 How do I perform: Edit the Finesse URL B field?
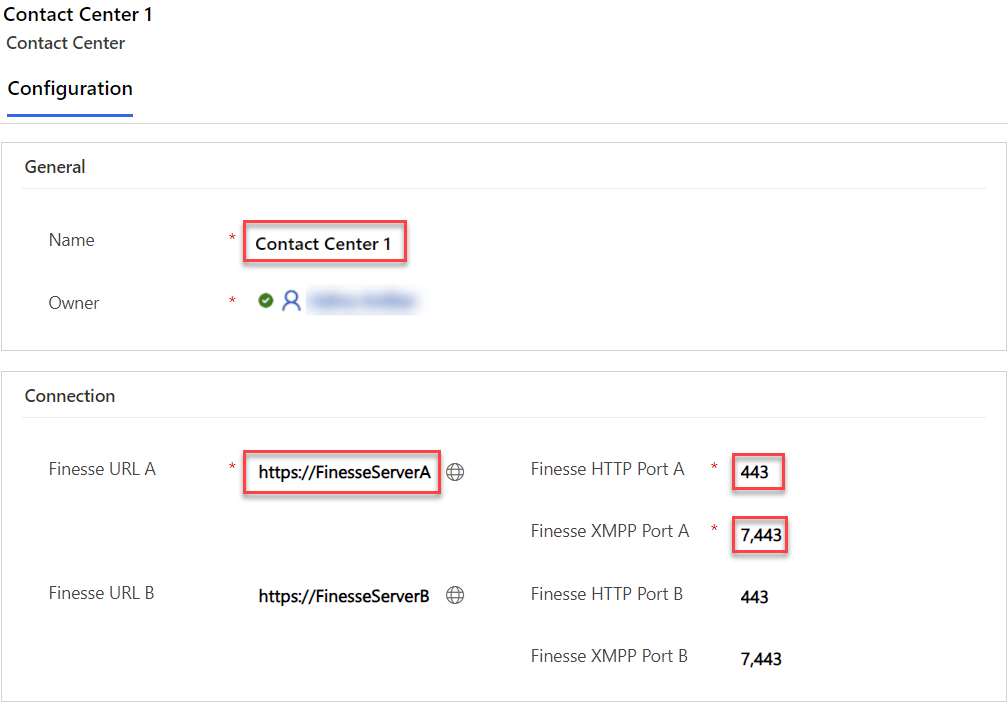click(x=344, y=596)
